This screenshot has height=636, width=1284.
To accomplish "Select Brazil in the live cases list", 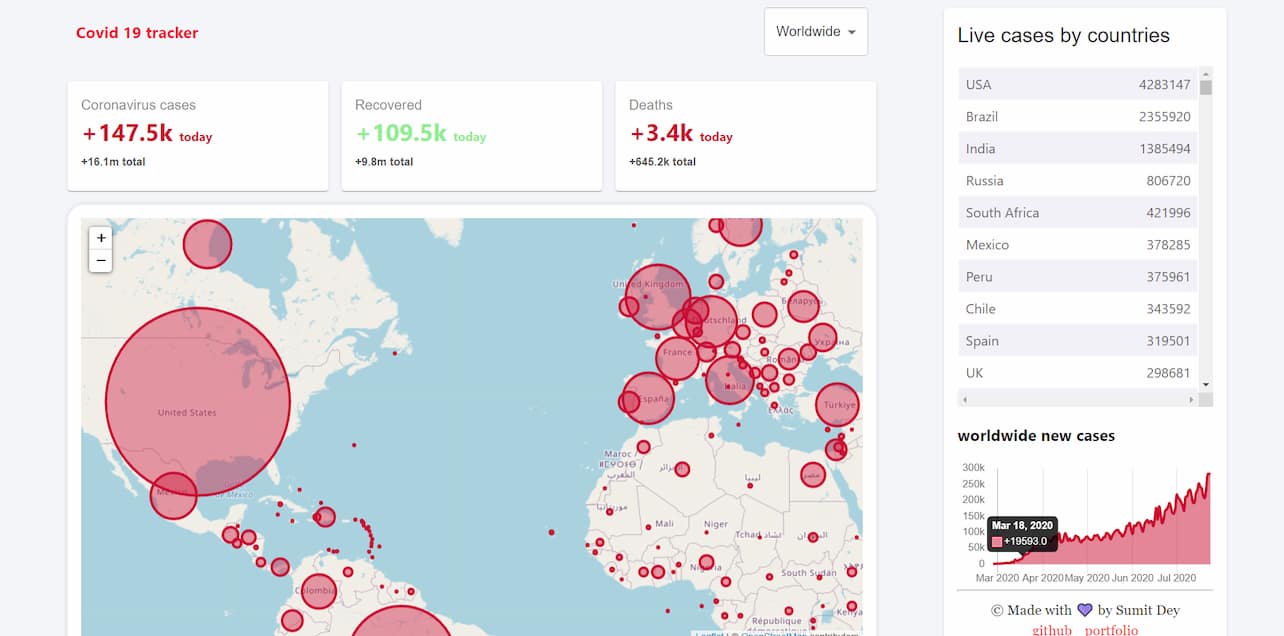I will [x=1077, y=116].
